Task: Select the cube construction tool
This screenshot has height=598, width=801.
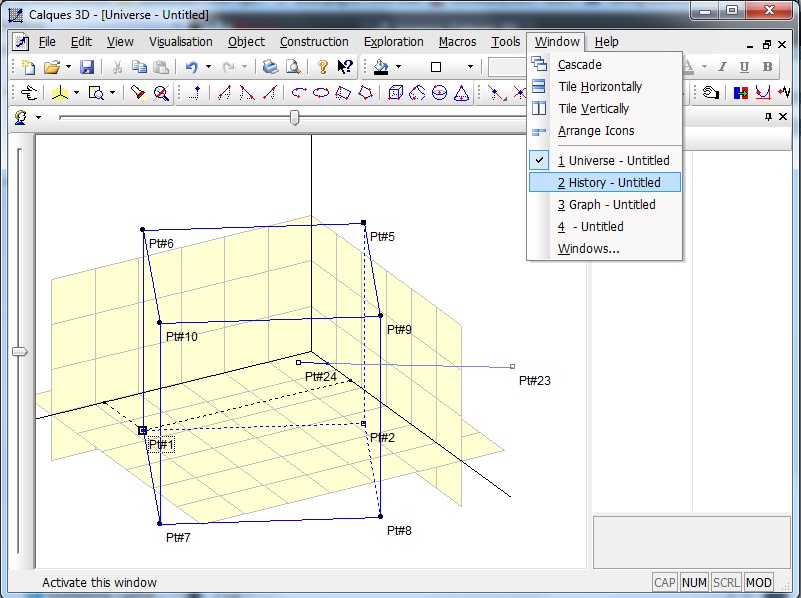Action: [396, 93]
